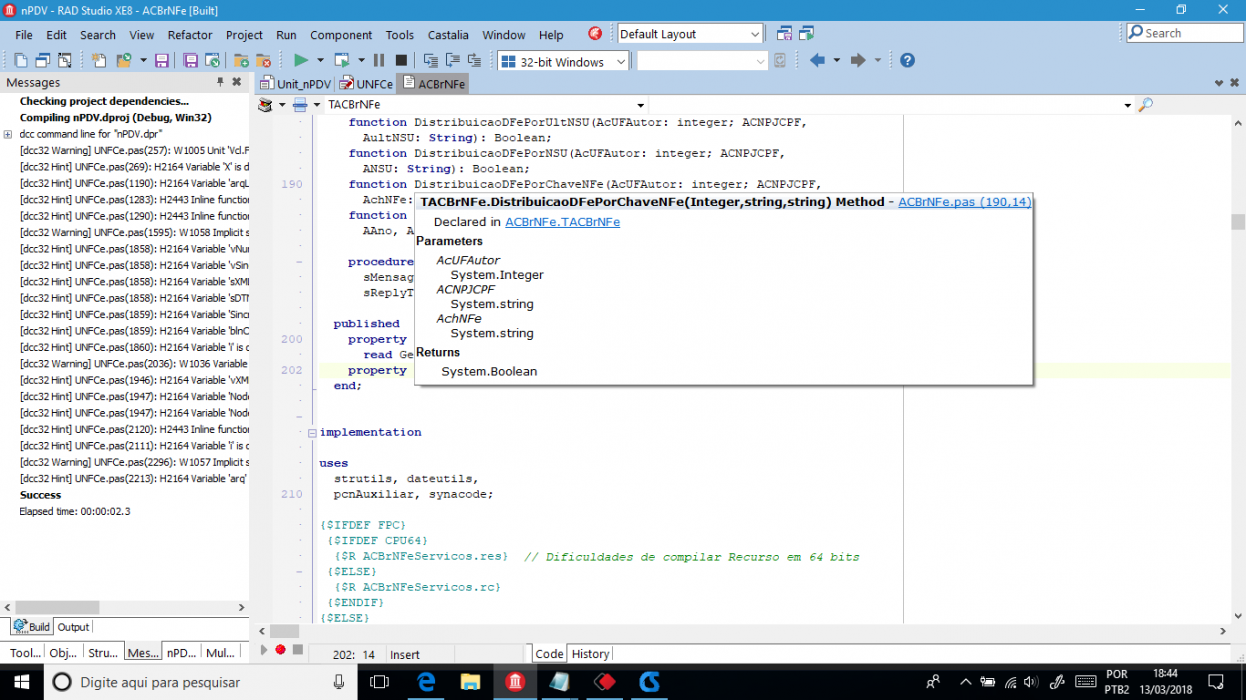Open the 32-bit Windows platform dropdown

tap(620, 62)
